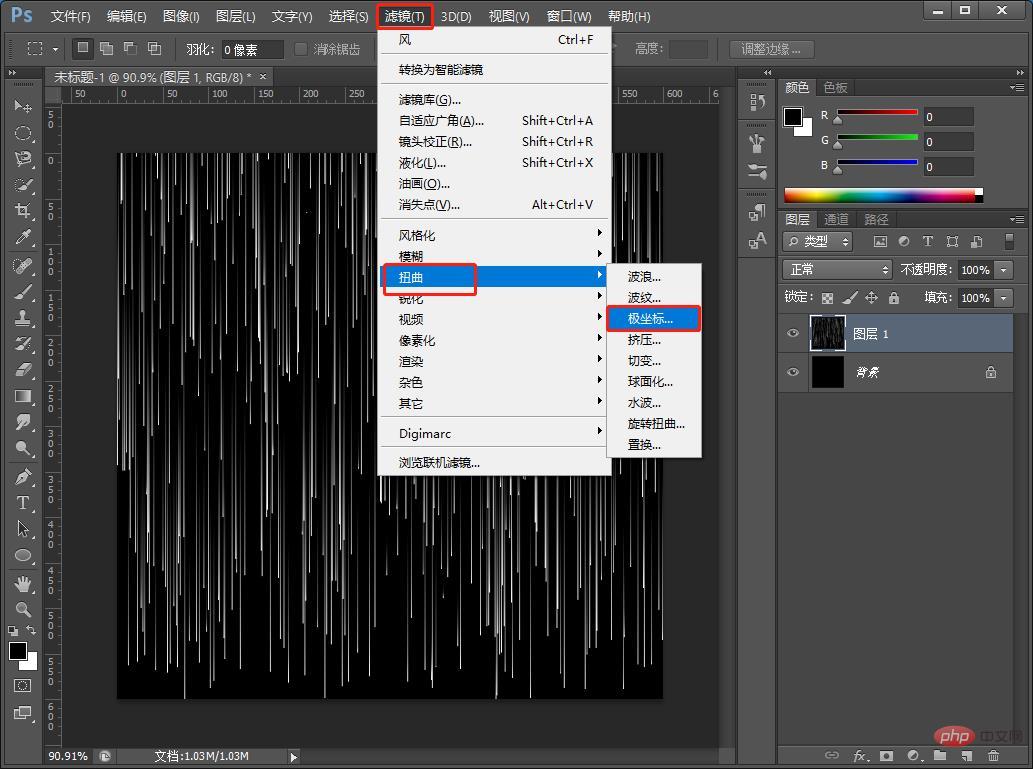Open the layer filter 类型 dropdown
This screenshot has width=1033, height=769.
pos(818,242)
